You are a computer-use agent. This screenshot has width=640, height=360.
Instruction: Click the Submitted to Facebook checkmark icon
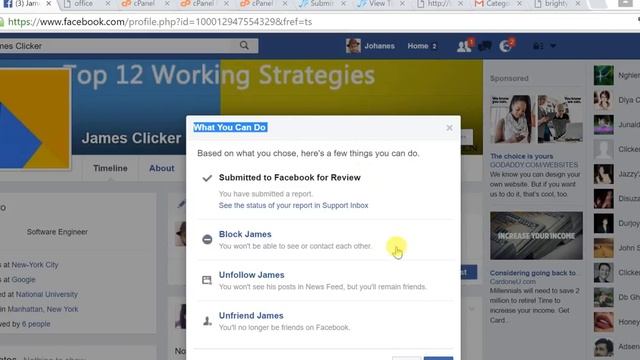(x=207, y=178)
